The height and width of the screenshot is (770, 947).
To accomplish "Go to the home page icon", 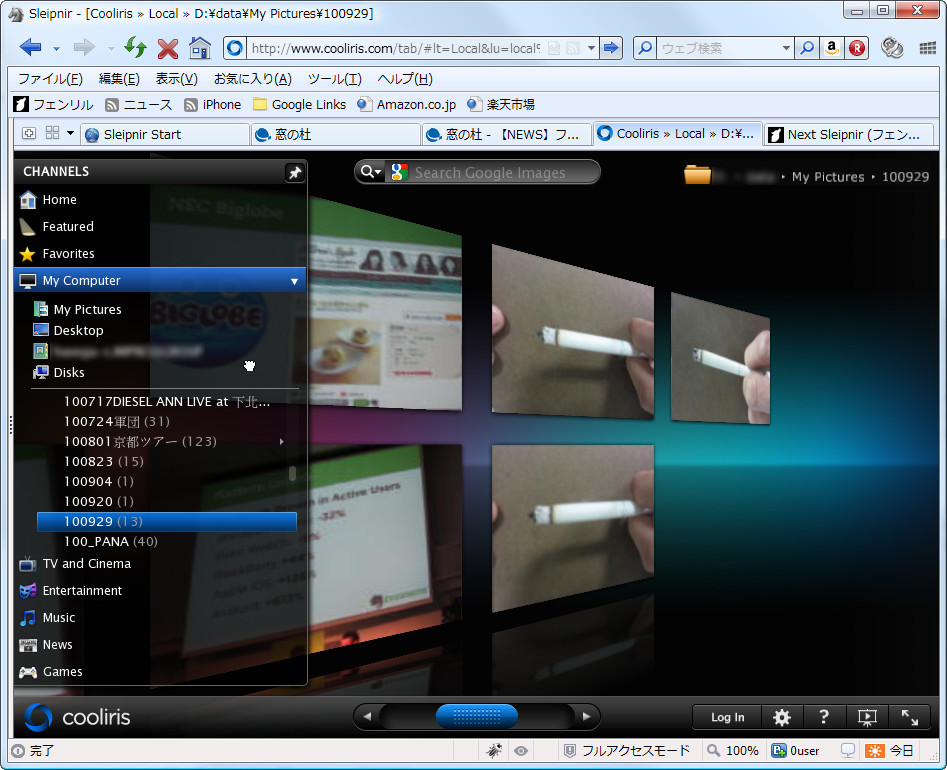I will click(199, 48).
